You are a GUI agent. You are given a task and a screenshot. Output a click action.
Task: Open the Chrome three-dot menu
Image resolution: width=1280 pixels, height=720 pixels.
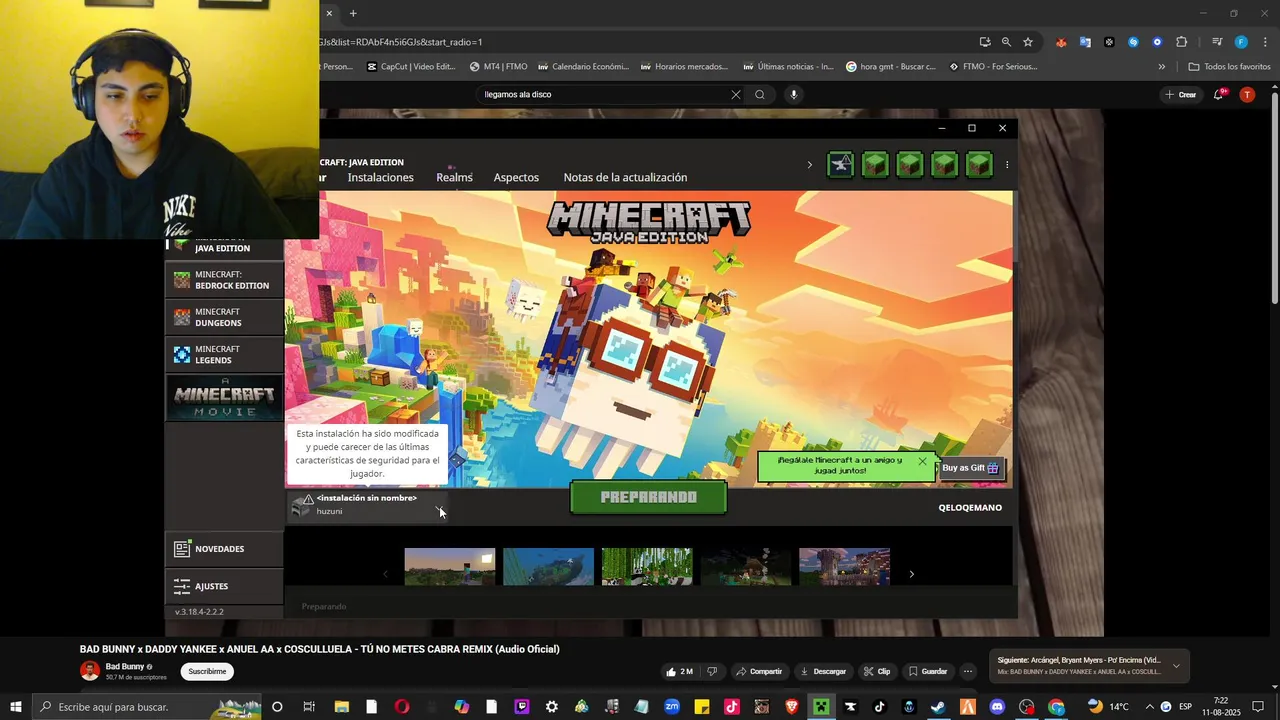(x=1266, y=42)
